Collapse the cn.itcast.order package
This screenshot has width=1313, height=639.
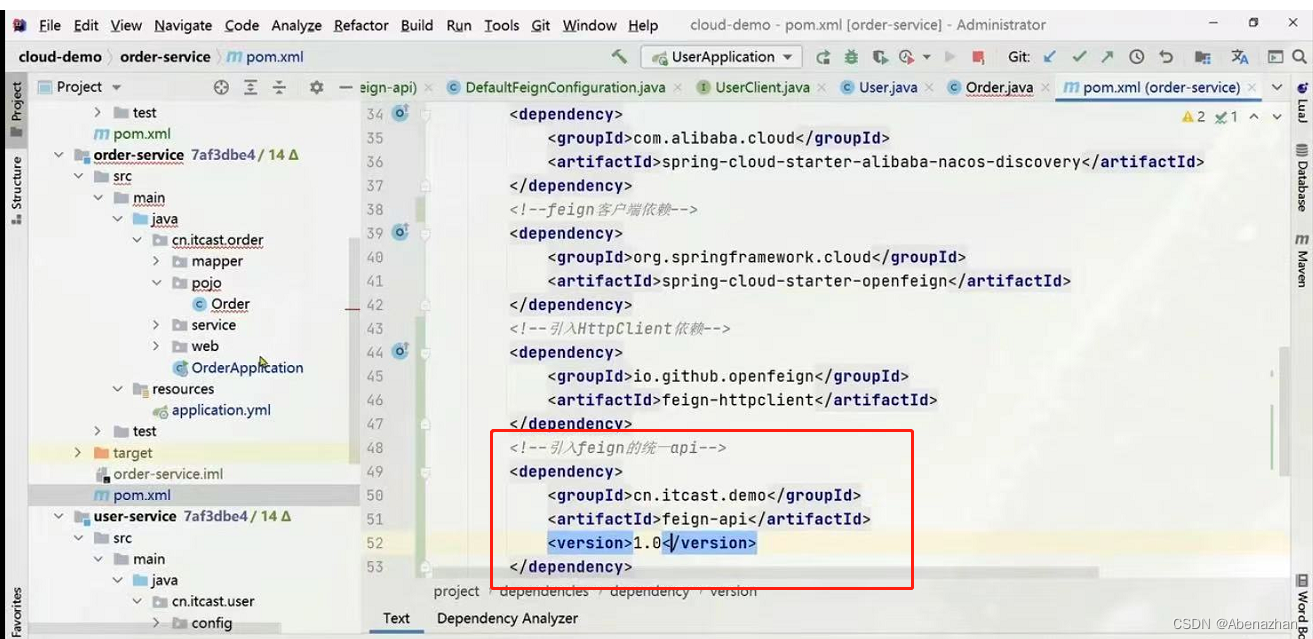137,240
